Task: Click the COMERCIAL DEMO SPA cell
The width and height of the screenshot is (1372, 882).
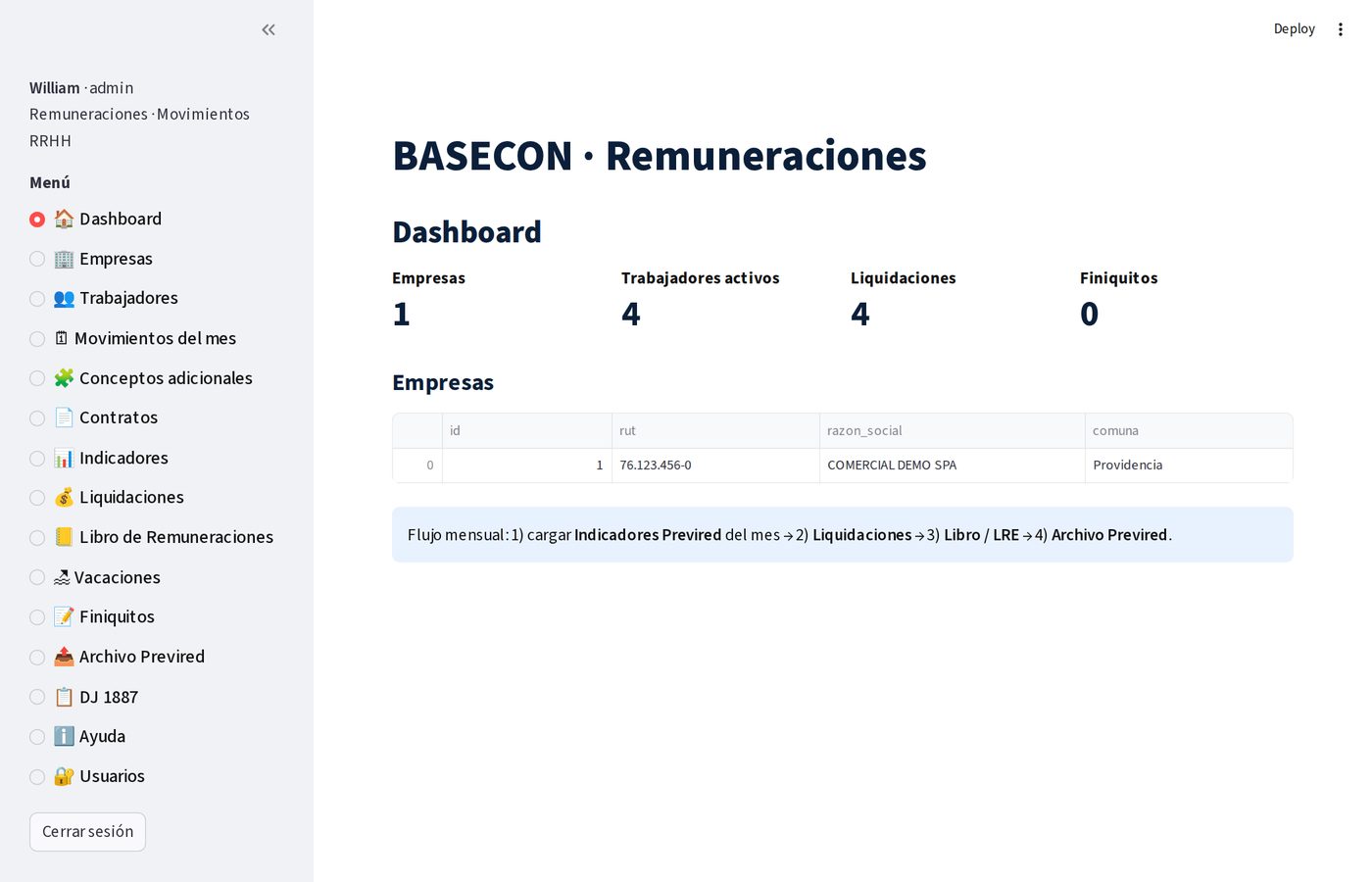Action: pos(952,465)
